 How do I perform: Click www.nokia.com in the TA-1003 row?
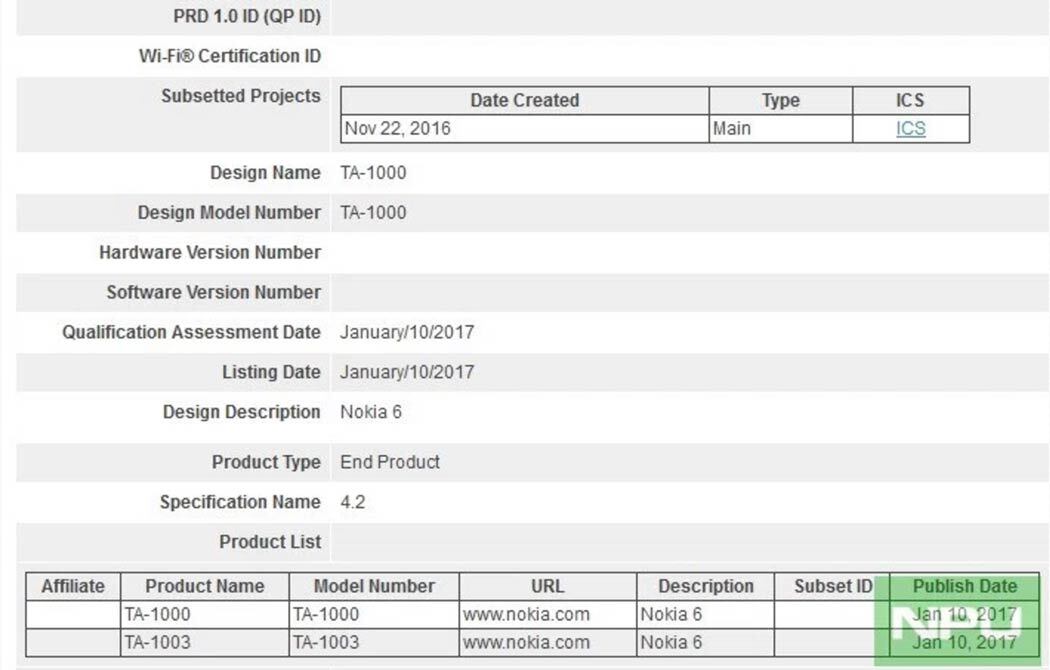coord(526,642)
